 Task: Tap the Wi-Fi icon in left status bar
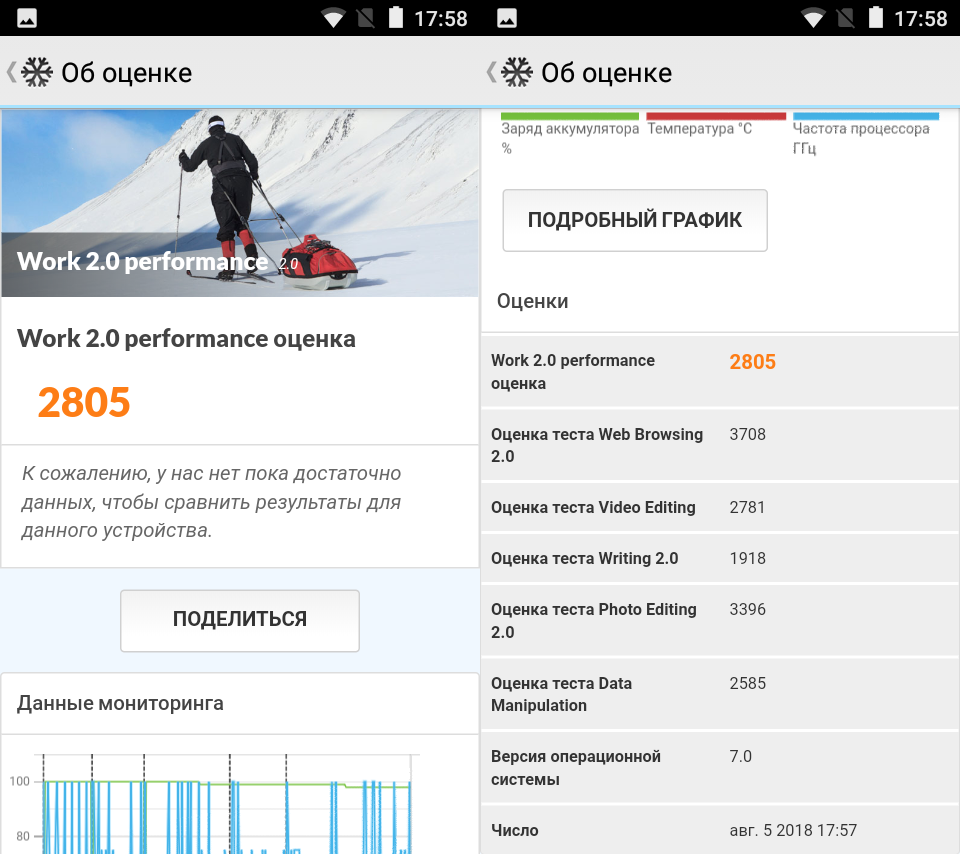point(333,18)
